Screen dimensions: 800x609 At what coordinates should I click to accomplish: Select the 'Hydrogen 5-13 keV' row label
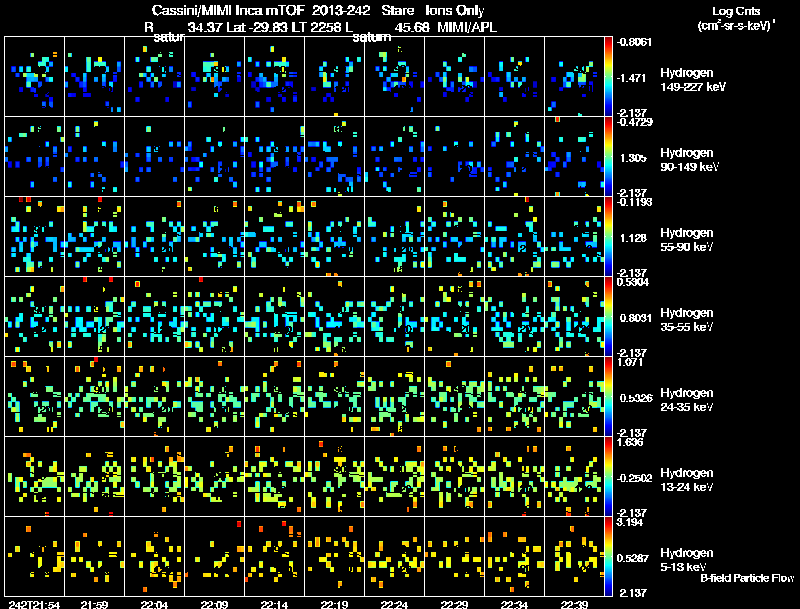point(687,560)
